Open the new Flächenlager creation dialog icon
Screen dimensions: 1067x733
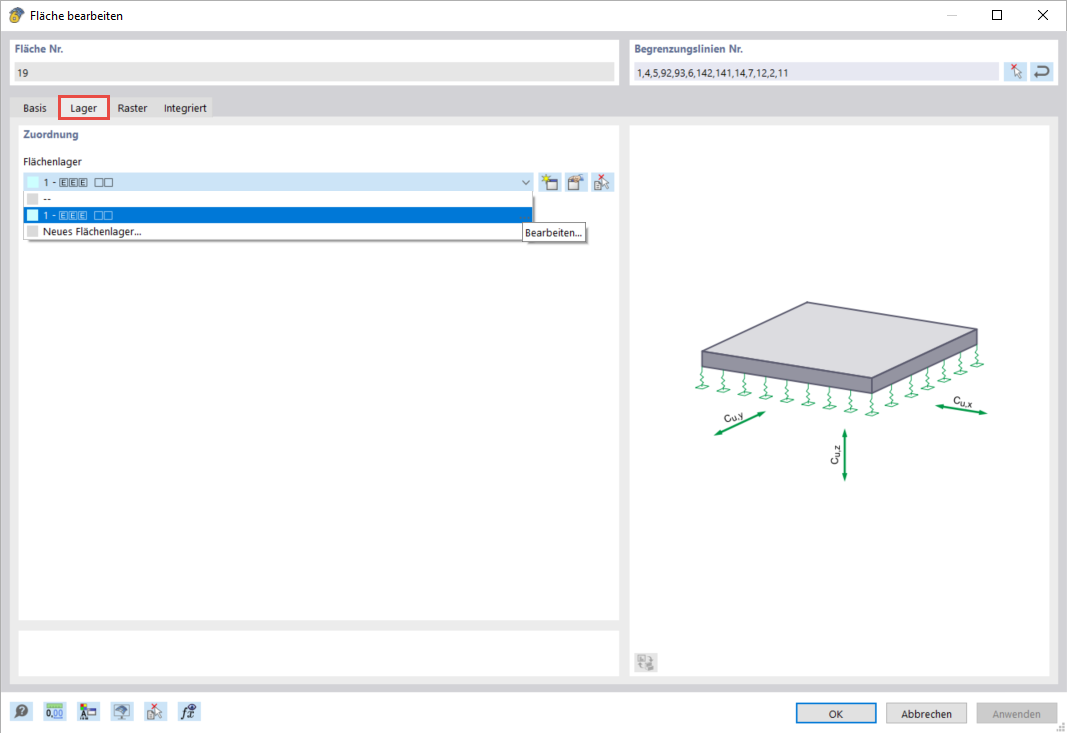550,182
